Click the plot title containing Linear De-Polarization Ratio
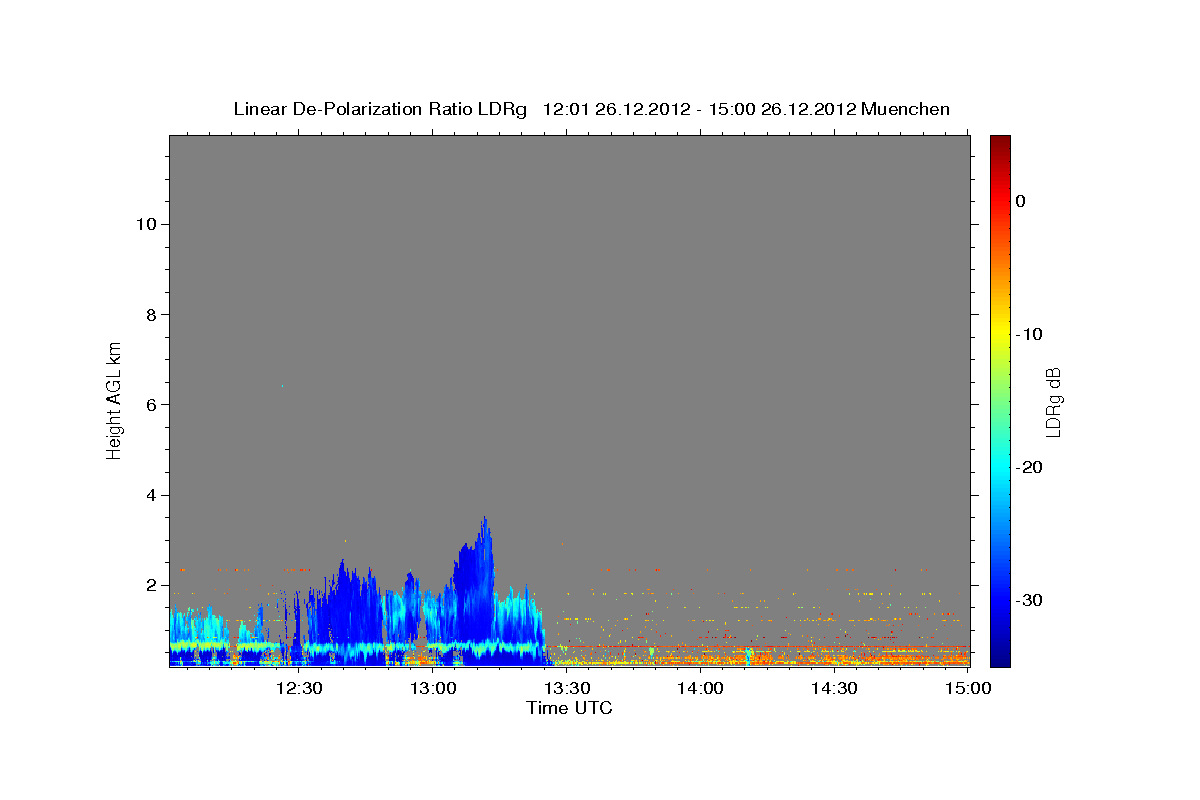 (591, 109)
